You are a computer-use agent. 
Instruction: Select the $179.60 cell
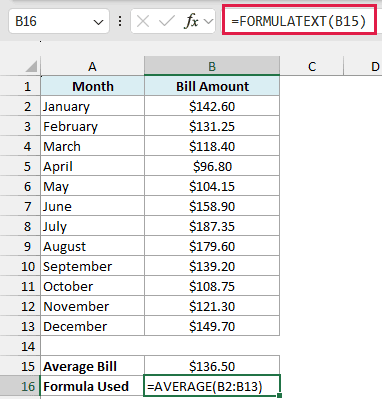click(212, 246)
